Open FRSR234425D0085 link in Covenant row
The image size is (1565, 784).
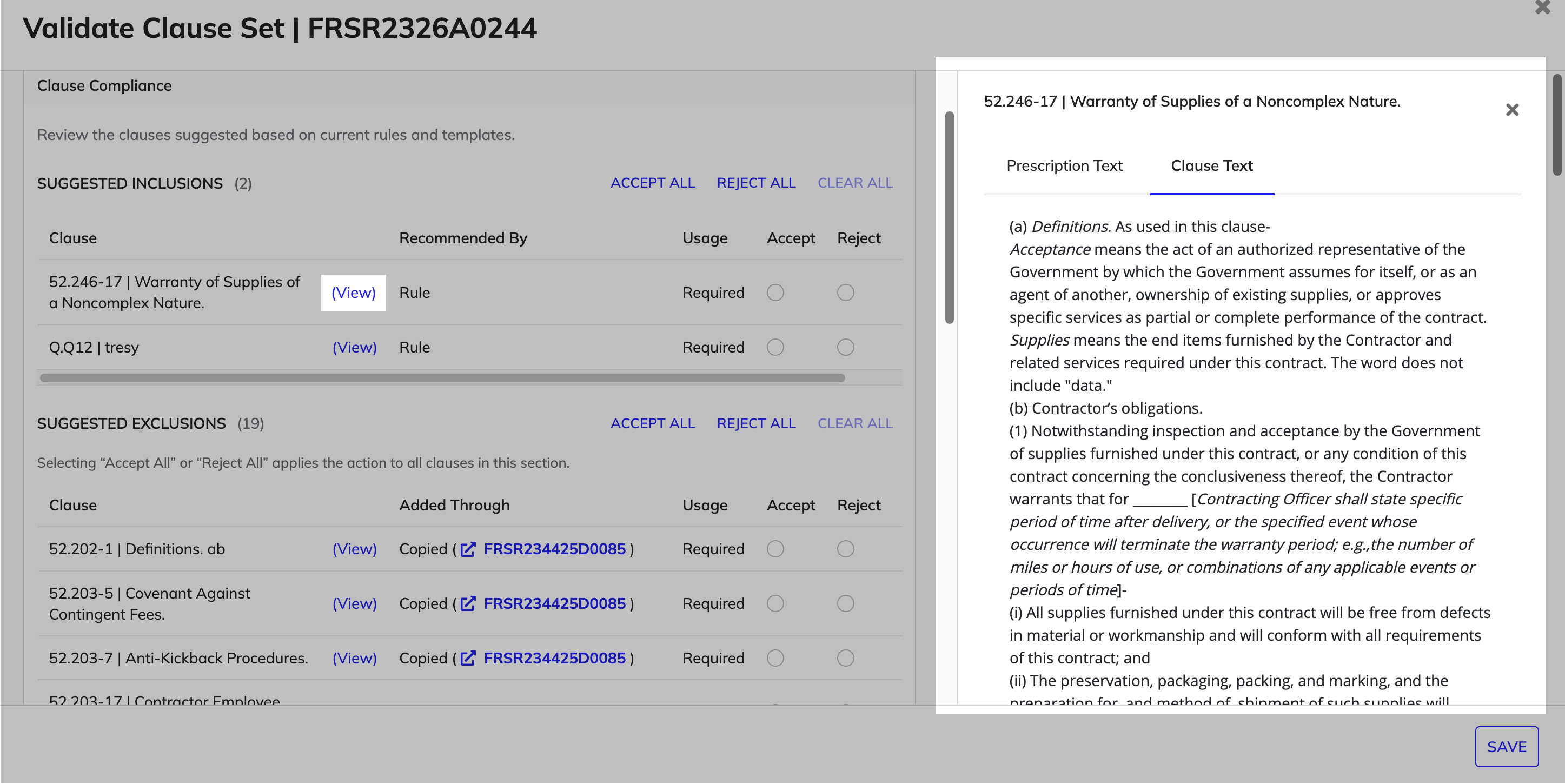[555, 603]
